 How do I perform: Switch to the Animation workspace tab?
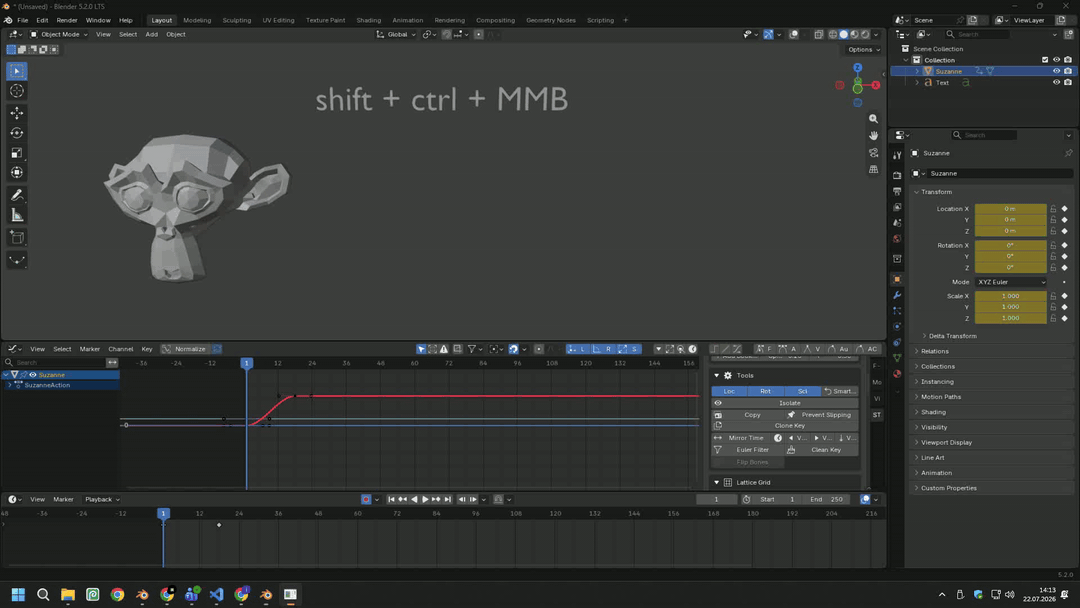coord(408,20)
